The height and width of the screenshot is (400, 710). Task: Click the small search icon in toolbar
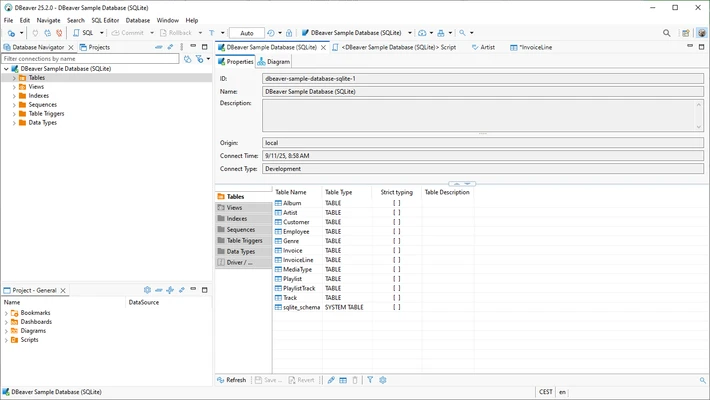click(x=462, y=33)
